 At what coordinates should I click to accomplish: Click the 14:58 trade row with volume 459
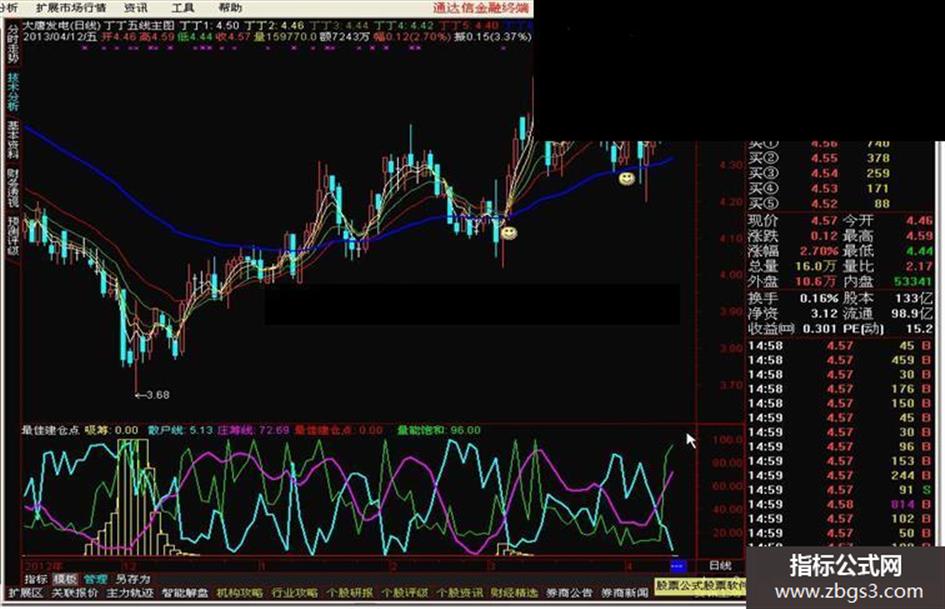tap(840, 361)
